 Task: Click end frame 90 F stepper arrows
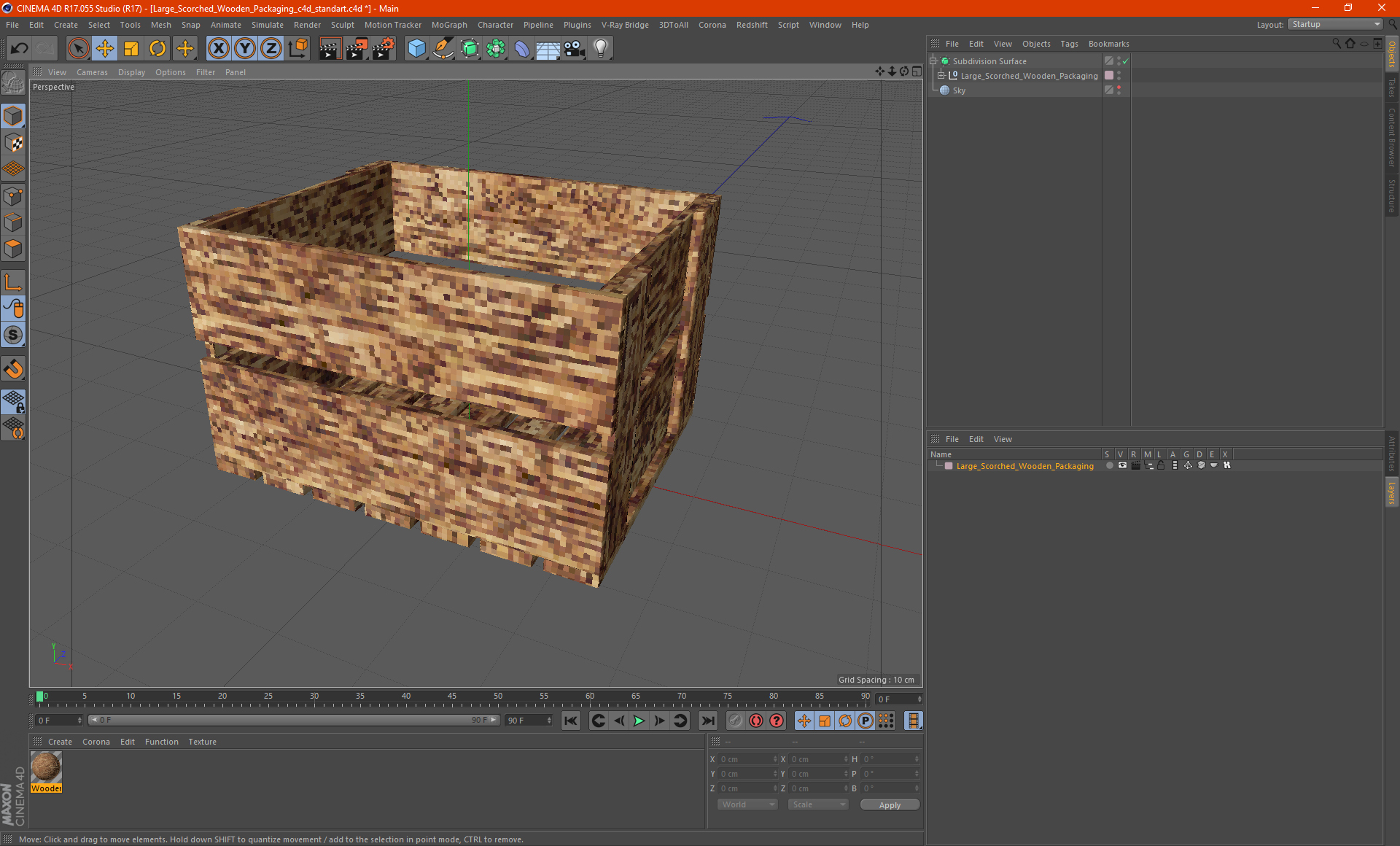pyautogui.click(x=549, y=721)
